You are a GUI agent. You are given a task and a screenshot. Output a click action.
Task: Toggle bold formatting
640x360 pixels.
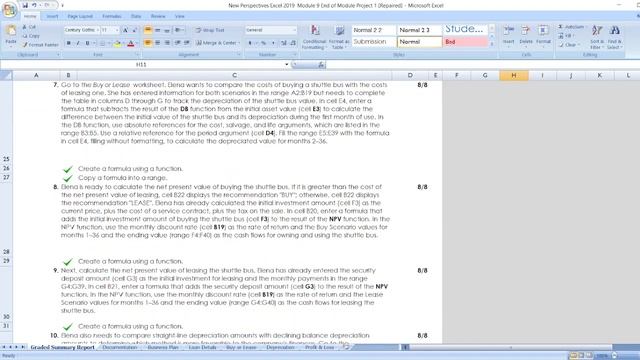tap(69, 43)
